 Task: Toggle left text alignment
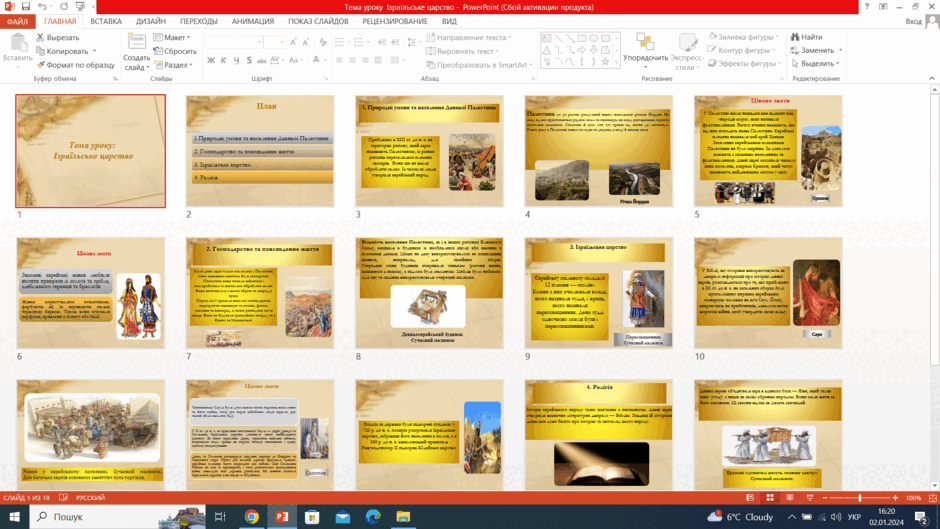(x=339, y=60)
